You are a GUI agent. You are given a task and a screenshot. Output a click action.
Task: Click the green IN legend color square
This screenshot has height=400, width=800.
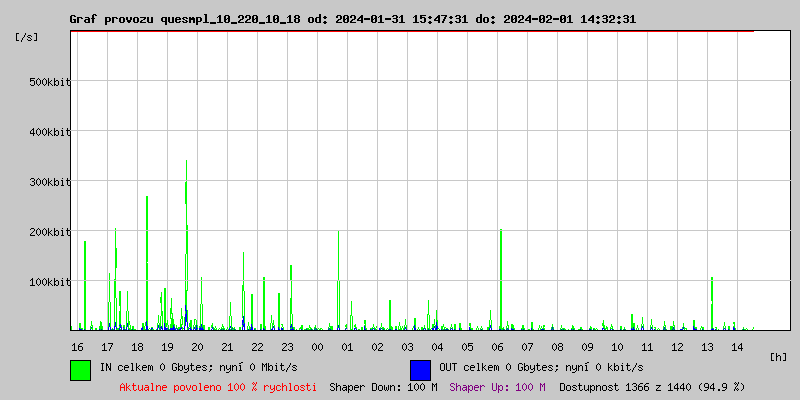[x=80, y=369]
